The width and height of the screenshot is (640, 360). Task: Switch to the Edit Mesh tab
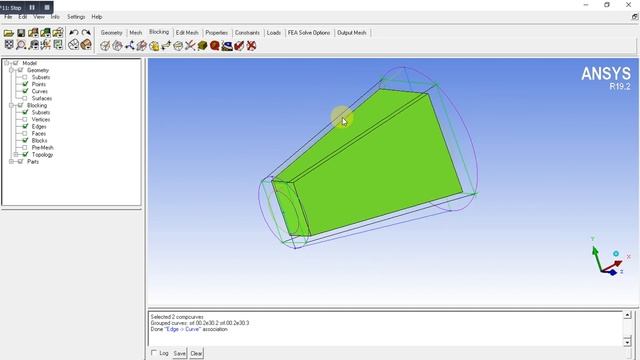coord(187,33)
